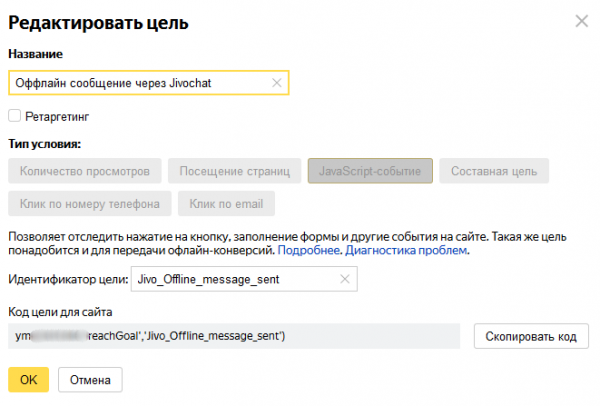Click the Идентификатор цели: label
This screenshot has height=406, width=600.
point(68,279)
